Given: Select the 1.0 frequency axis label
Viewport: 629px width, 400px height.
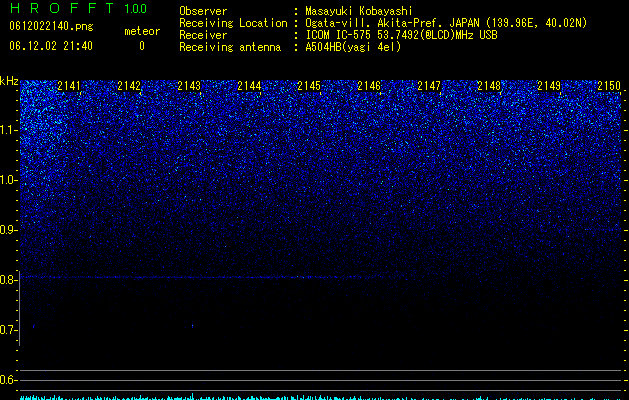Looking at the screenshot, I should (8, 180).
